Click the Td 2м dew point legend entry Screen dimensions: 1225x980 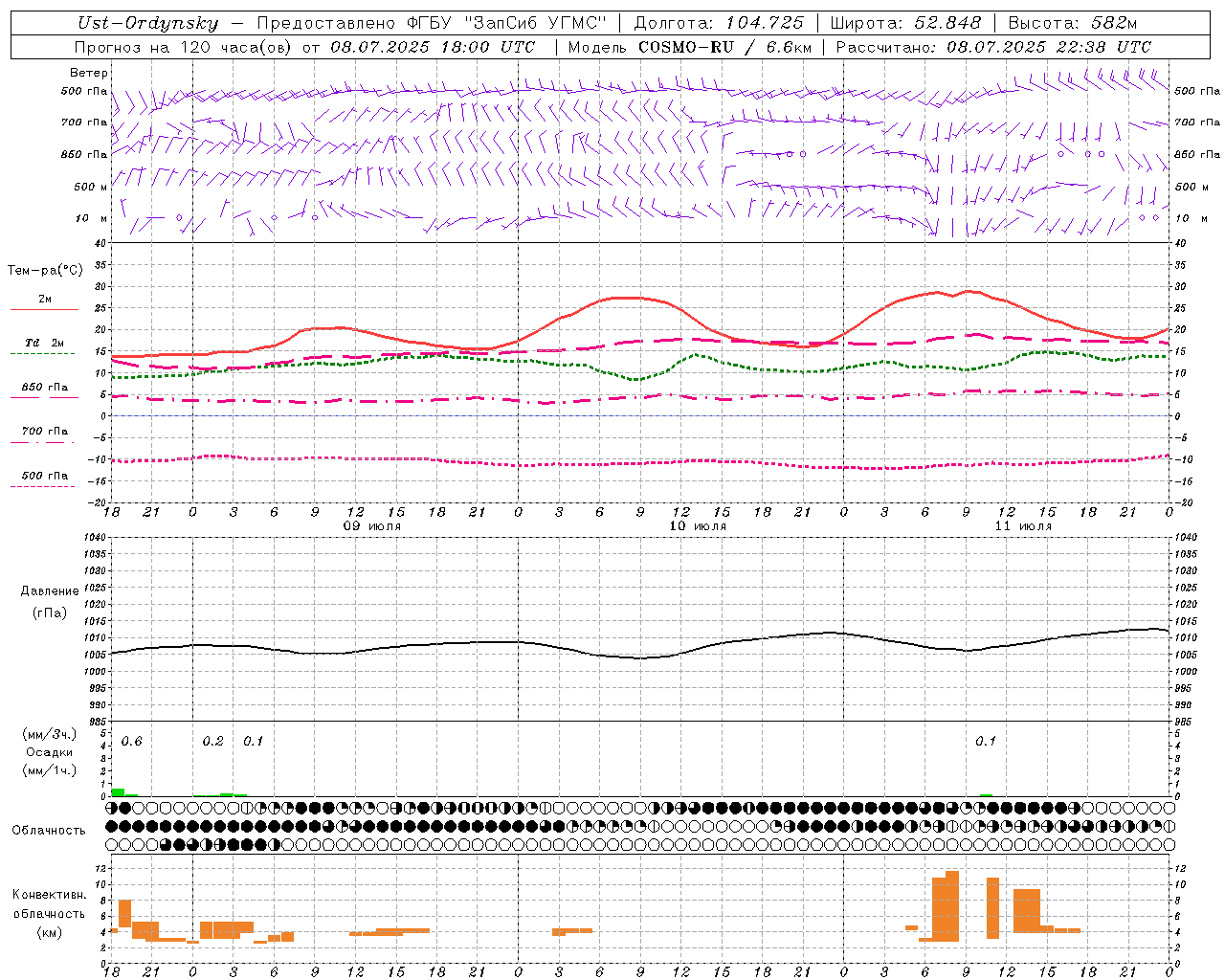point(45,343)
